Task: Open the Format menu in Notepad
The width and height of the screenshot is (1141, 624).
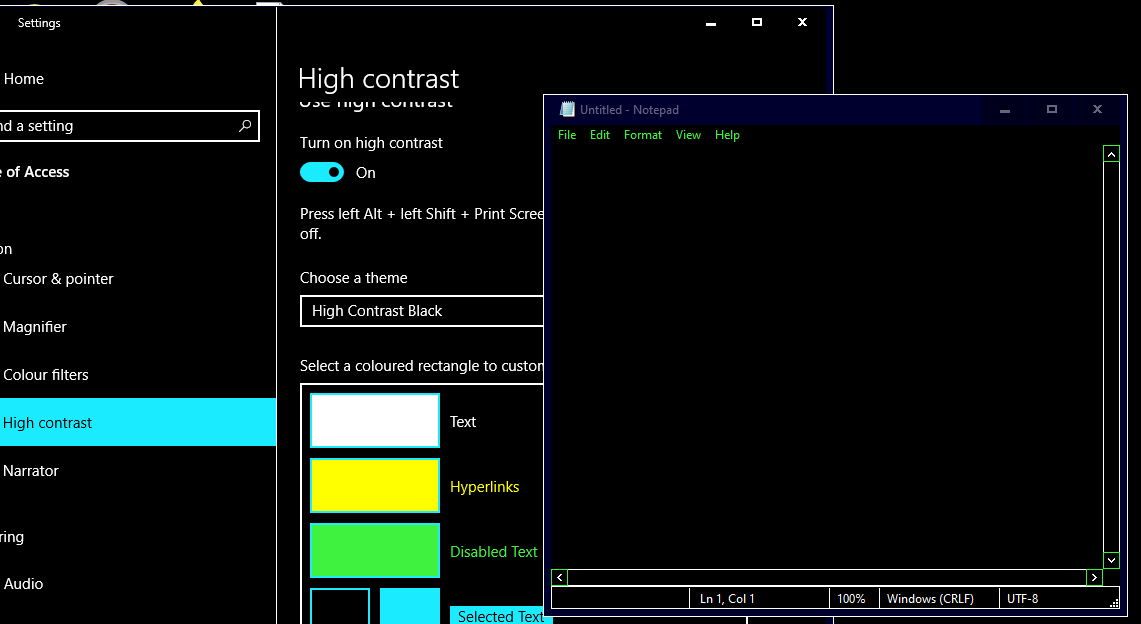Action: pos(642,135)
